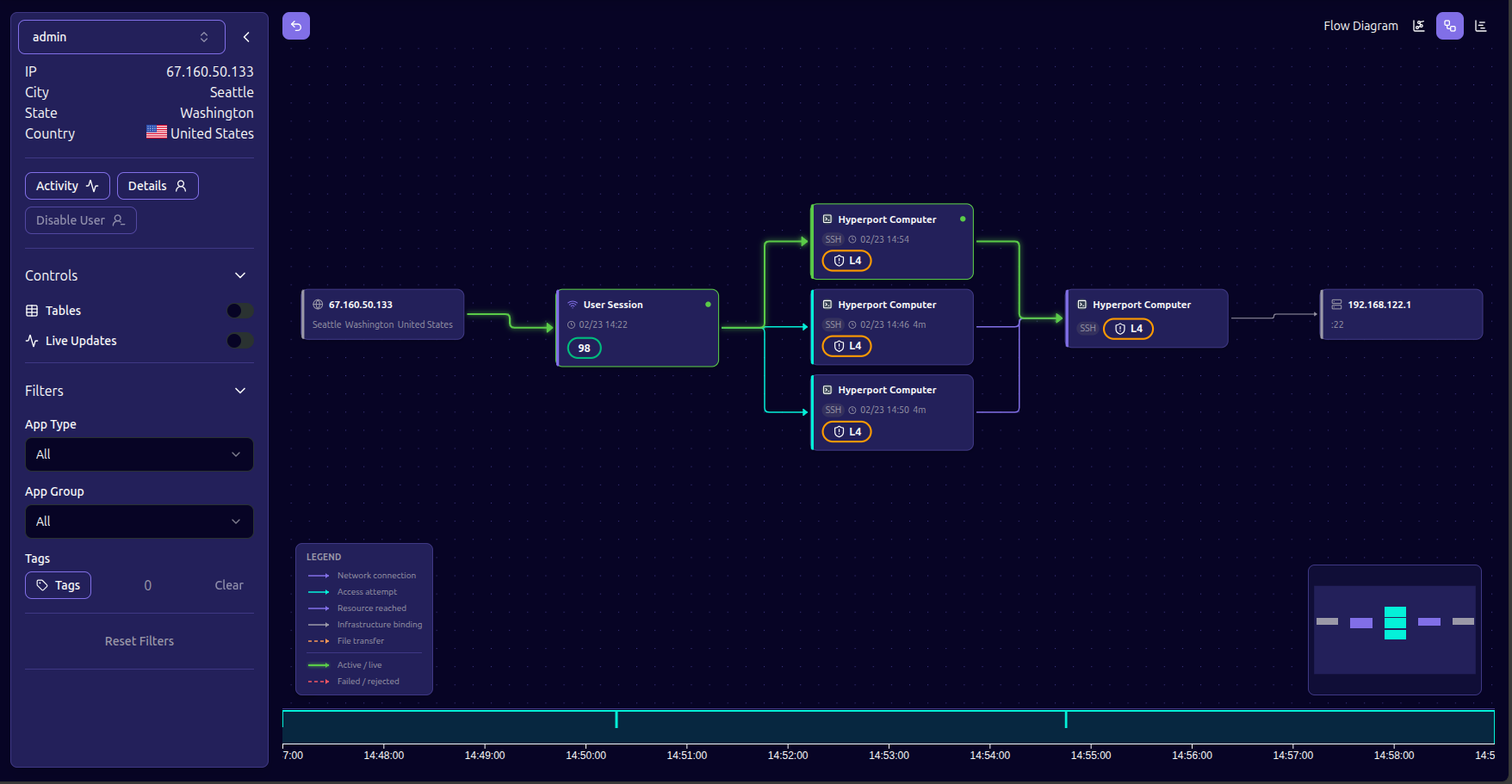The height and width of the screenshot is (784, 1512).
Task: Collapse the left sidebar using the chevron arrow
Action: [x=245, y=37]
